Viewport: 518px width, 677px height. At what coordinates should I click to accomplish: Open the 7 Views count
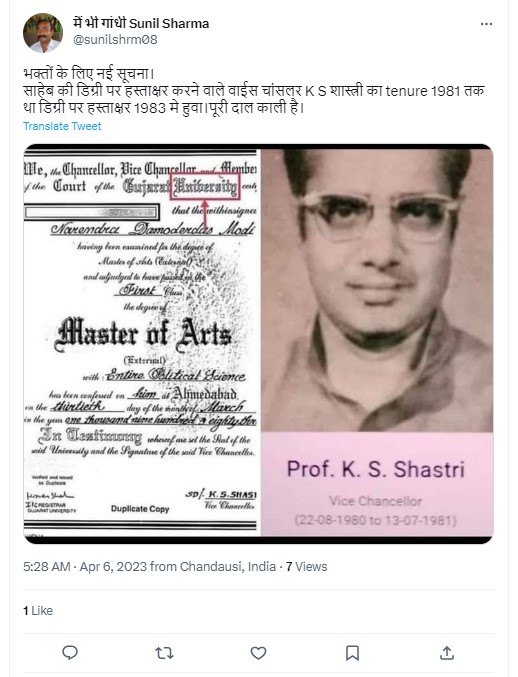306,566
